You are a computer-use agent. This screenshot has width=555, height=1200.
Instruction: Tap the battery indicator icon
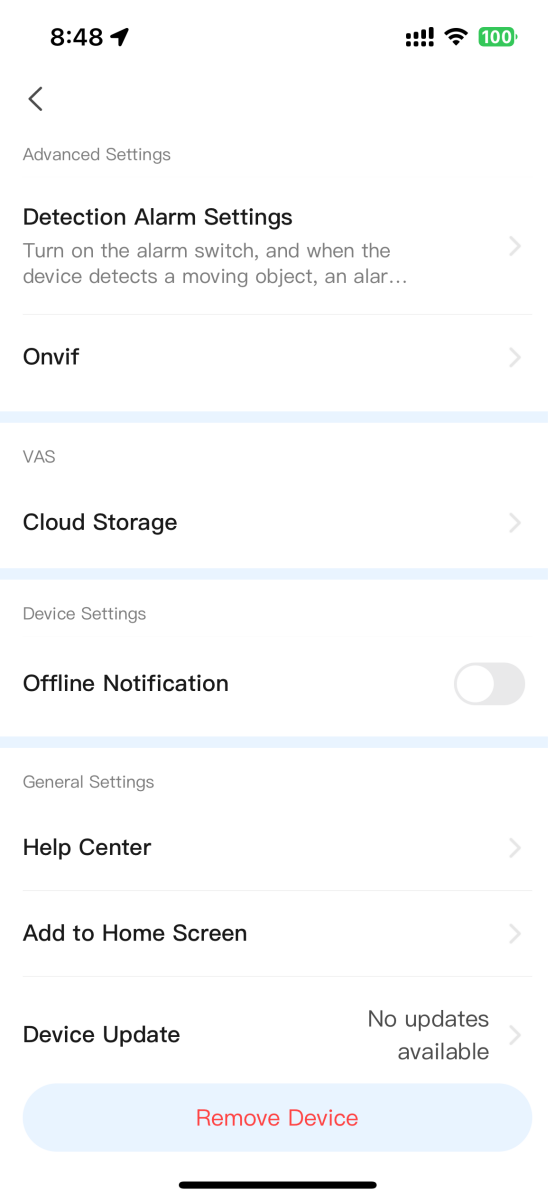click(497, 38)
